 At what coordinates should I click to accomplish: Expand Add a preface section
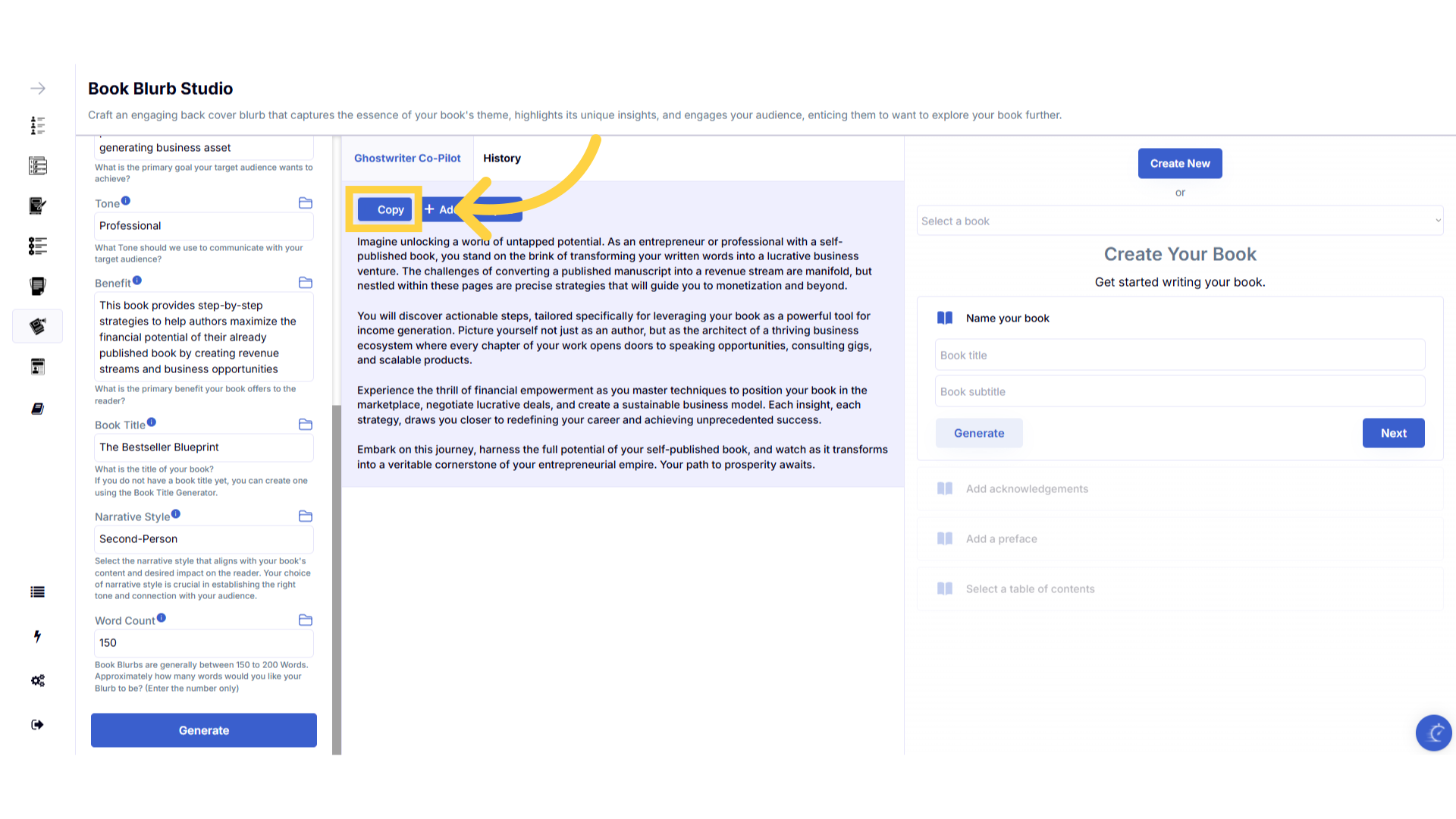(1001, 539)
